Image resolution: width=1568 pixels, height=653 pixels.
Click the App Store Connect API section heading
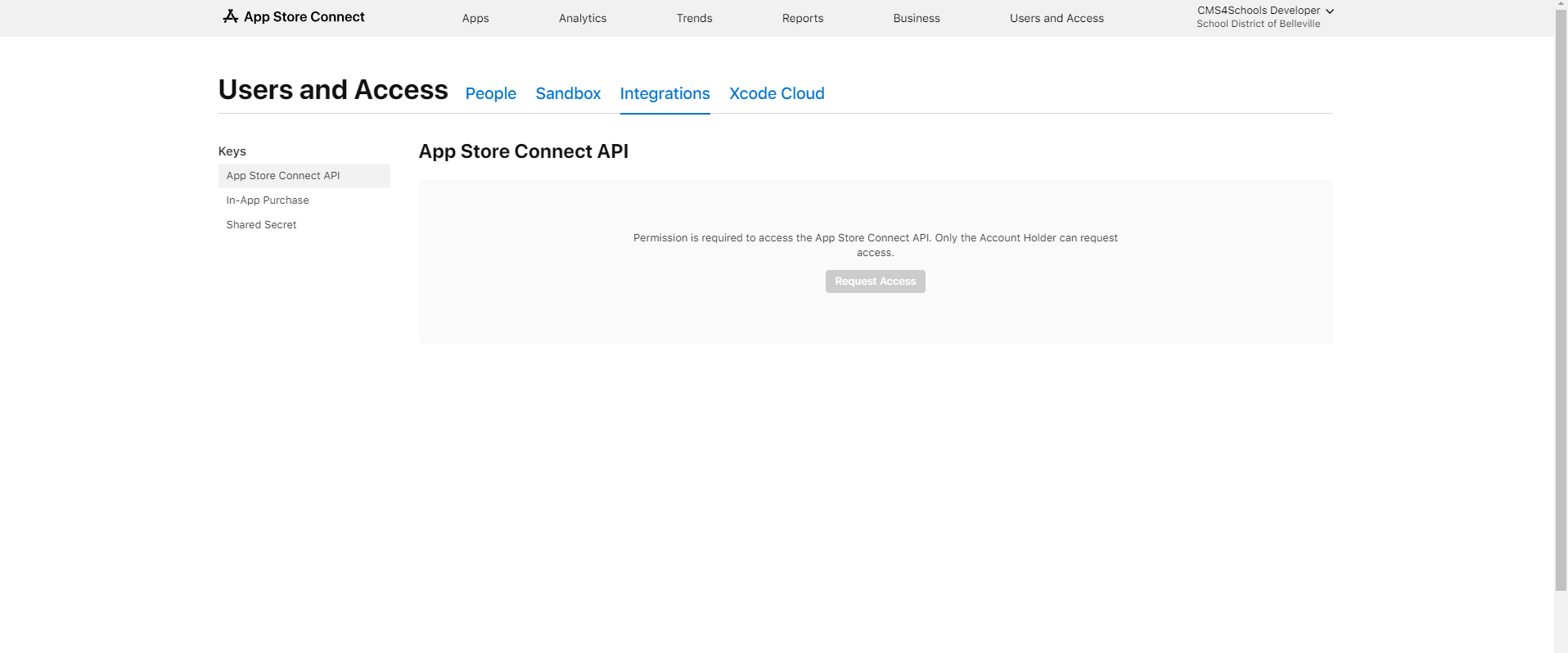tap(524, 151)
